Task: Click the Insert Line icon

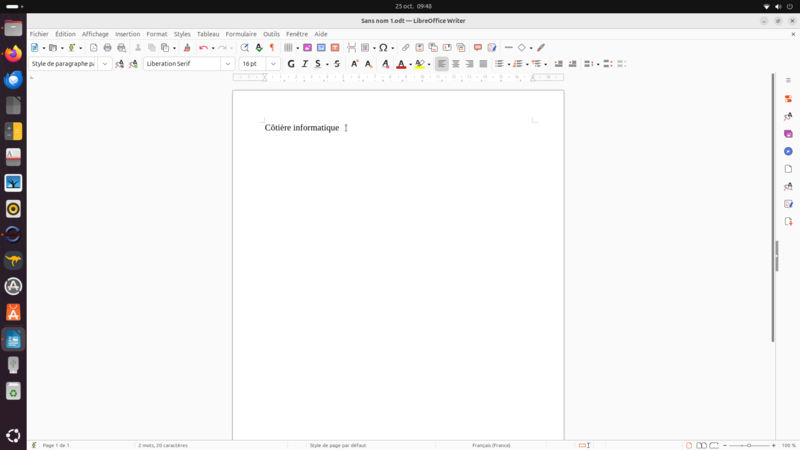Action: (x=508, y=47)
